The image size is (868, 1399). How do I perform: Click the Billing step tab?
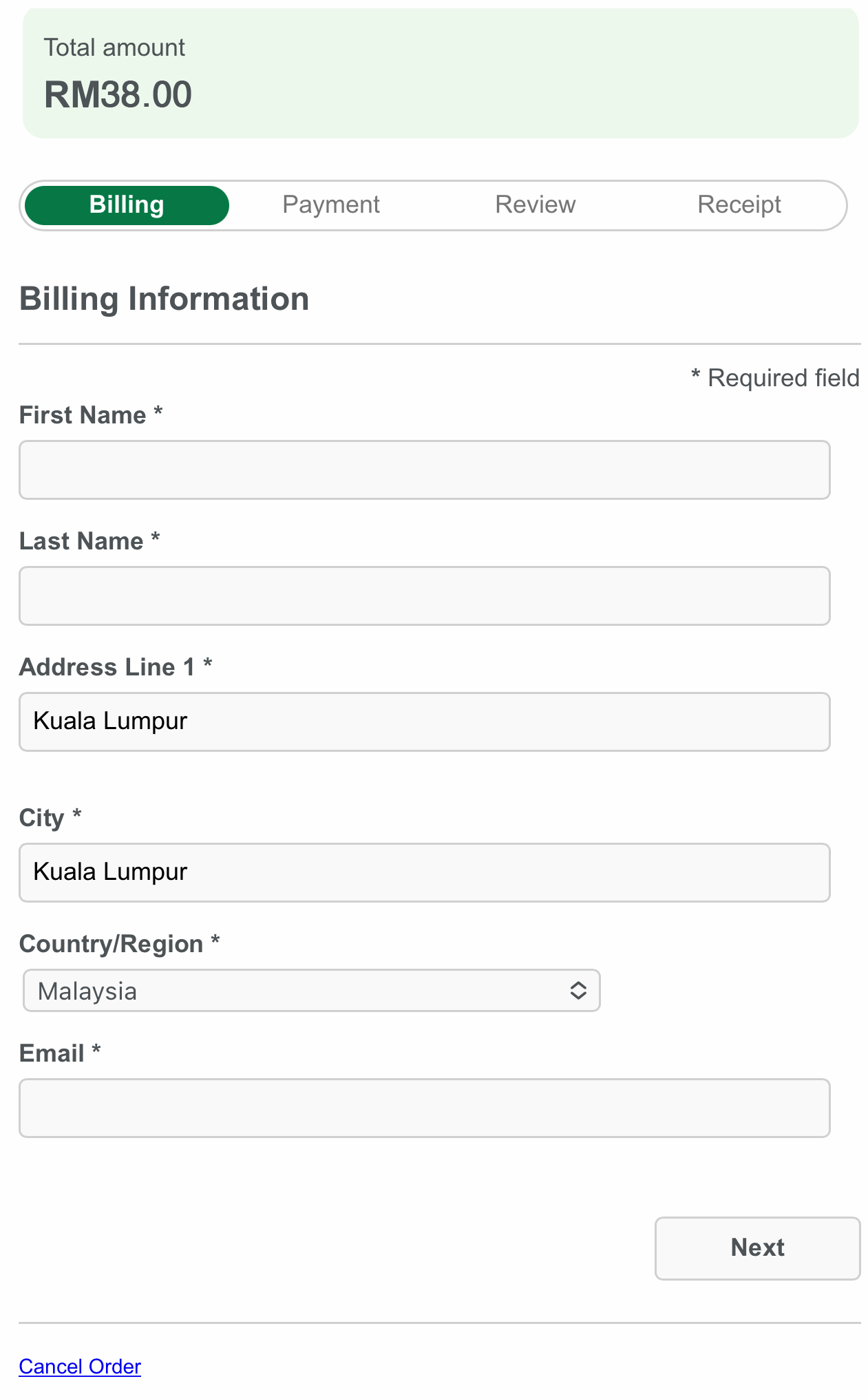pos(127,205)
